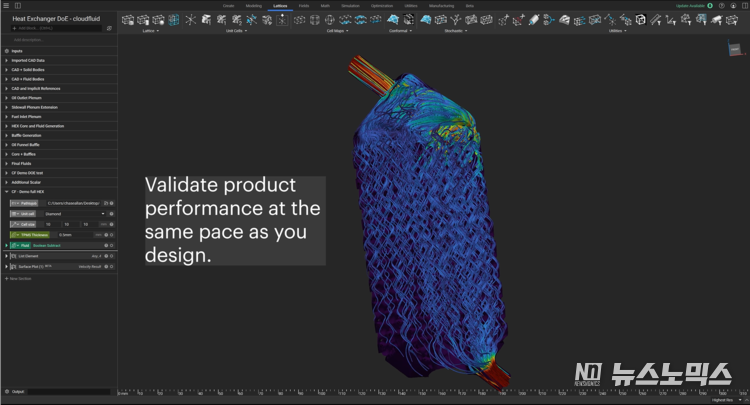
Task: Open the user account icon
Action: click(733, 6)
